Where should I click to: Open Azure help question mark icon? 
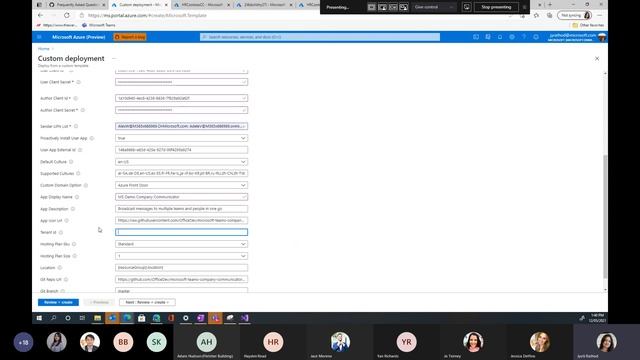tap(524, 37)
